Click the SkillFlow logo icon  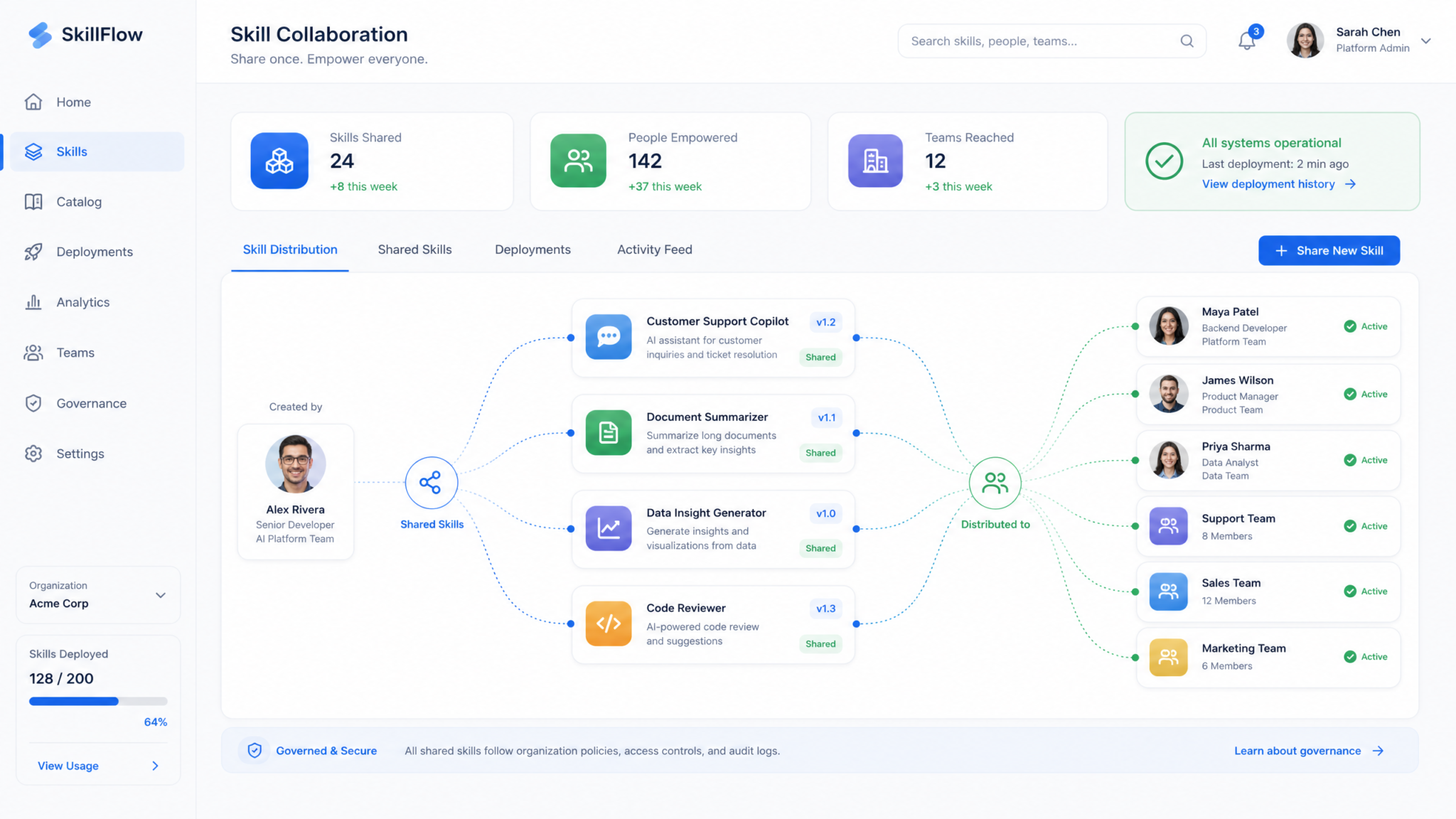coord(40,35)
